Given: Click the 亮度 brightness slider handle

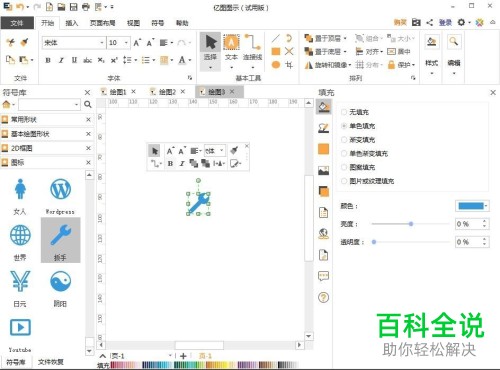Looking at the screenshot, I should click(x=411, y=224).
